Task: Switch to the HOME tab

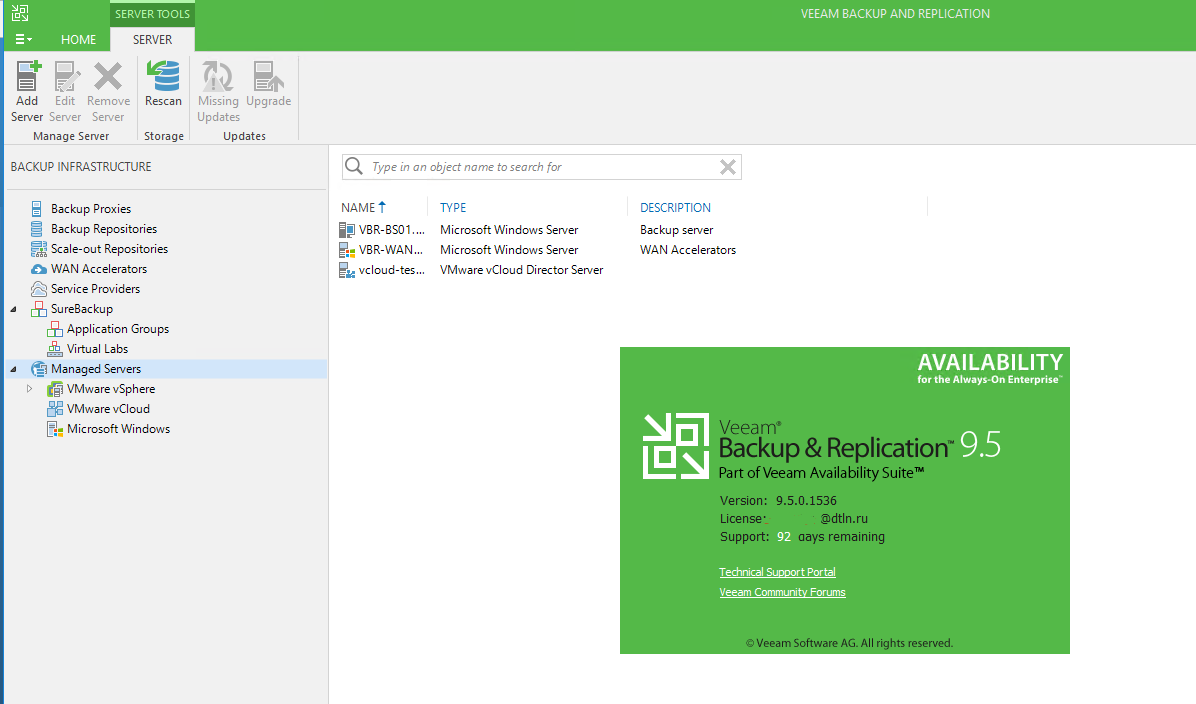Action: click(x=79, y=40)
